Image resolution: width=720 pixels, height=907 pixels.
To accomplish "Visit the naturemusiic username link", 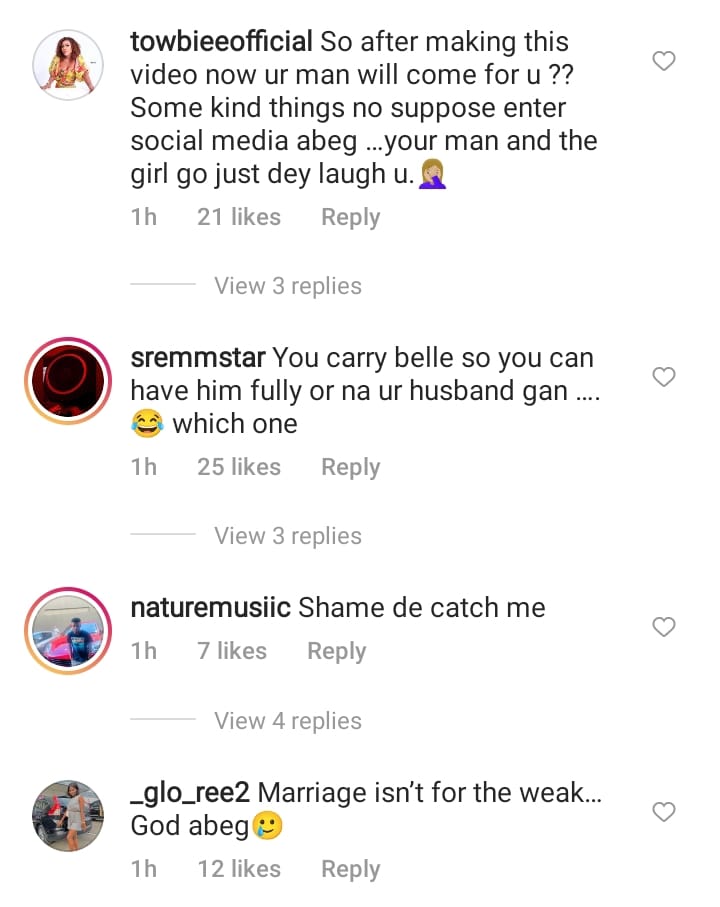I will (x=211, y=607).
